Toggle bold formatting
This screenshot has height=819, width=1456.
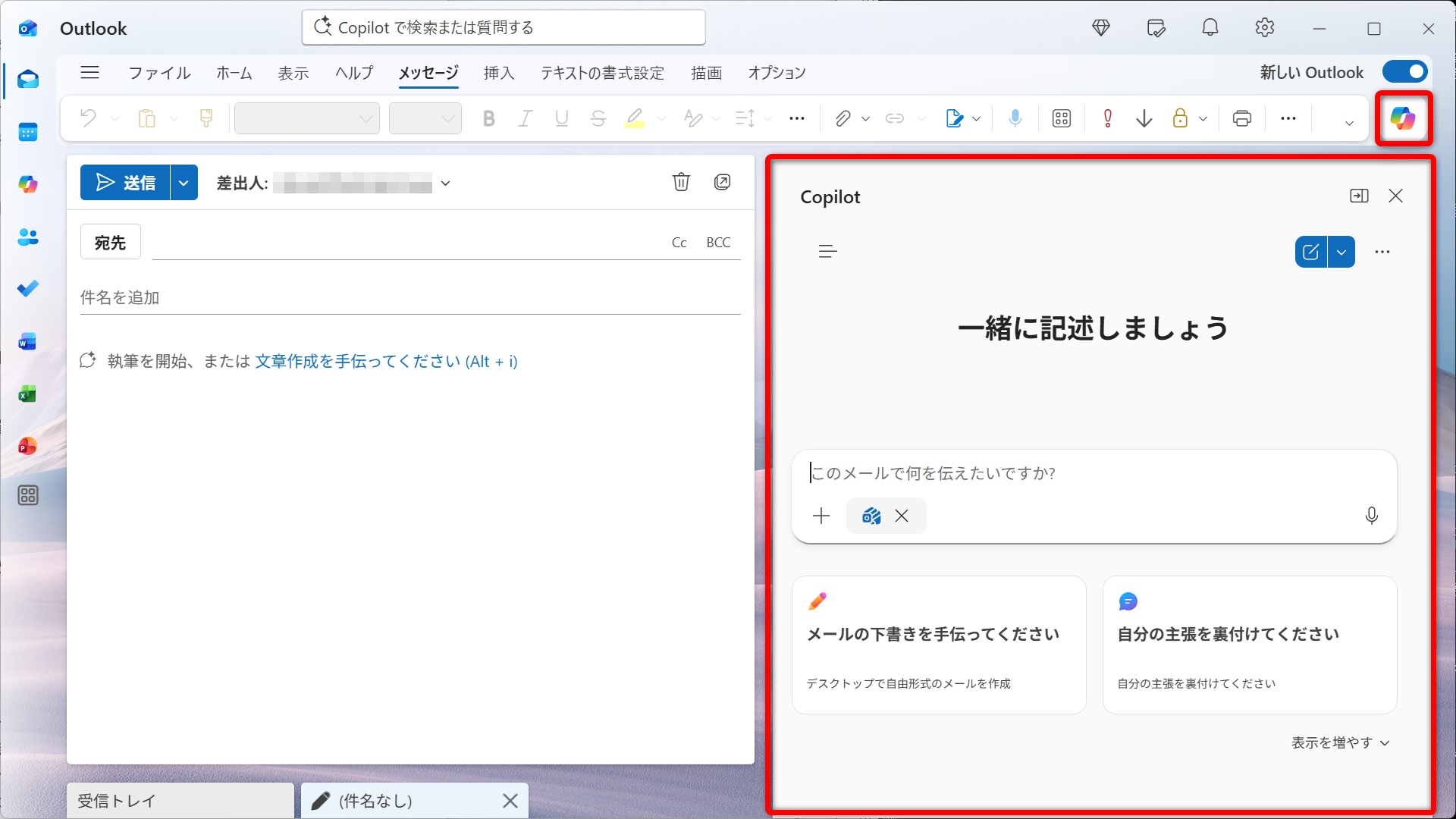489,118
